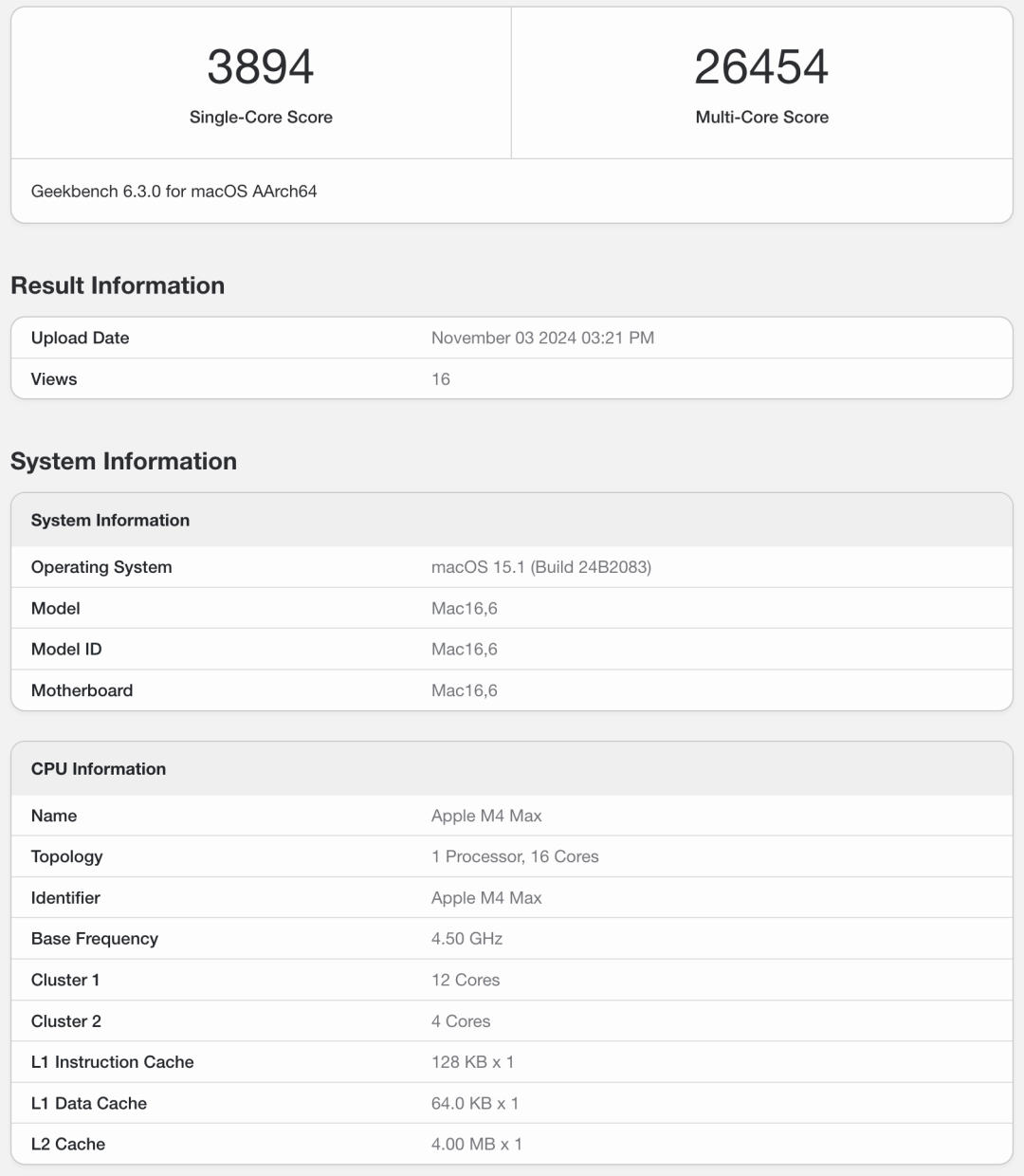Screen dimensions: 1024x1176
Task: Select the Apple M4 Max name value
Action: pos(486,816)
